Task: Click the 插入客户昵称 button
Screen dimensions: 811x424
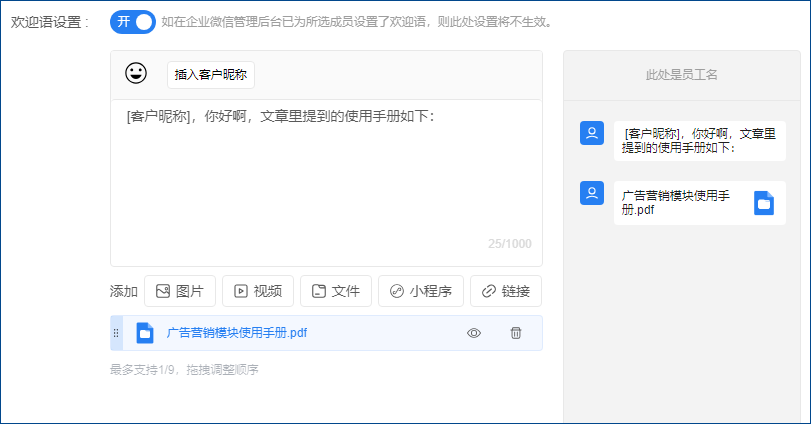Action: (211, 75)
